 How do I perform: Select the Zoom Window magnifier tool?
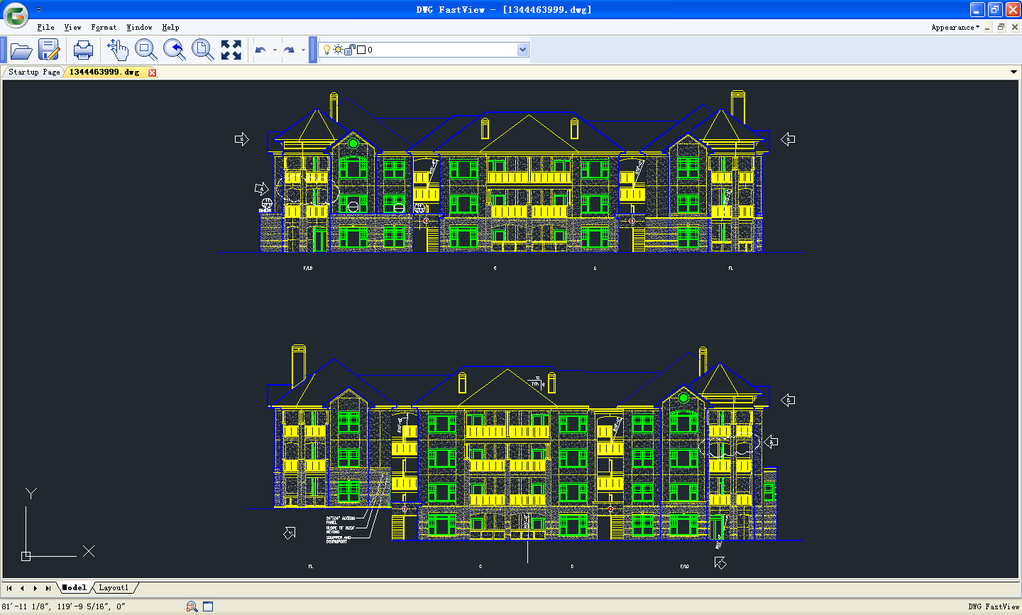145,50
